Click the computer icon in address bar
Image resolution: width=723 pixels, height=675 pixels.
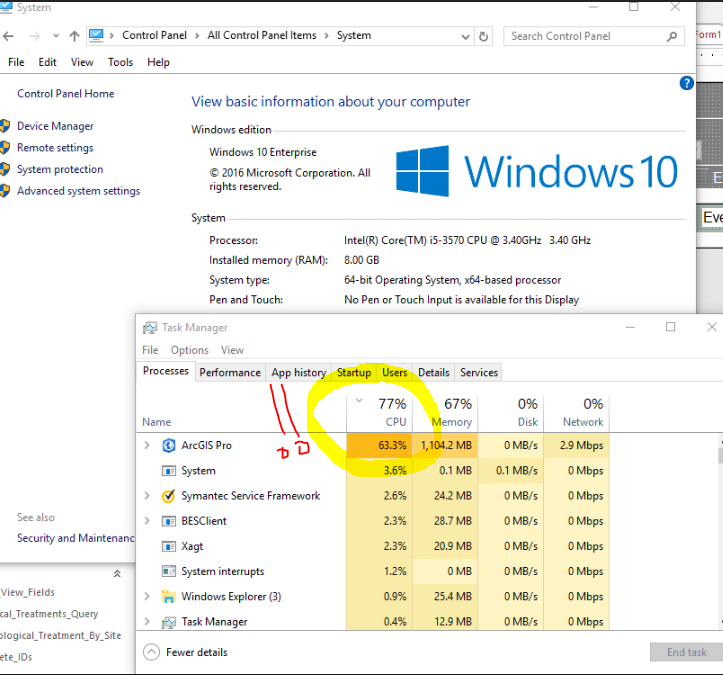(96, 36)
